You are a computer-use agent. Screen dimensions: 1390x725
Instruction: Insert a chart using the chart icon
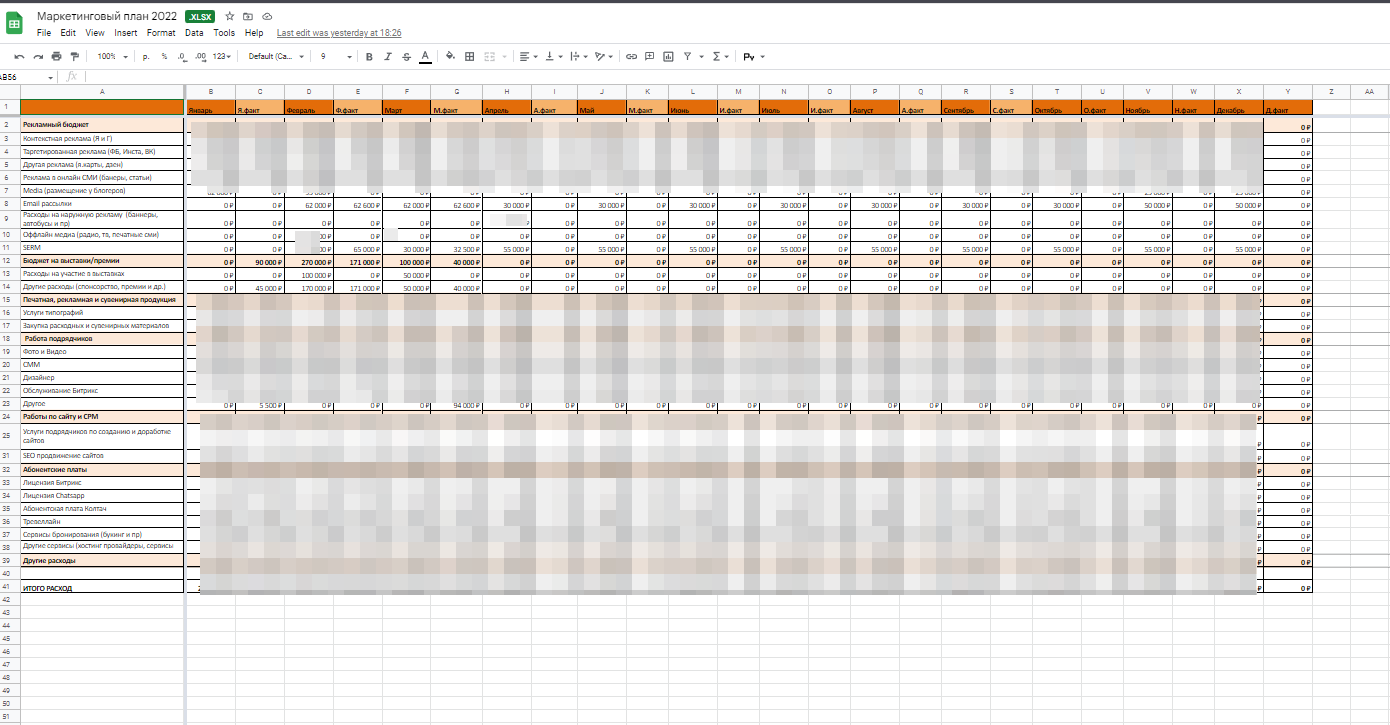tap(668, 57)
